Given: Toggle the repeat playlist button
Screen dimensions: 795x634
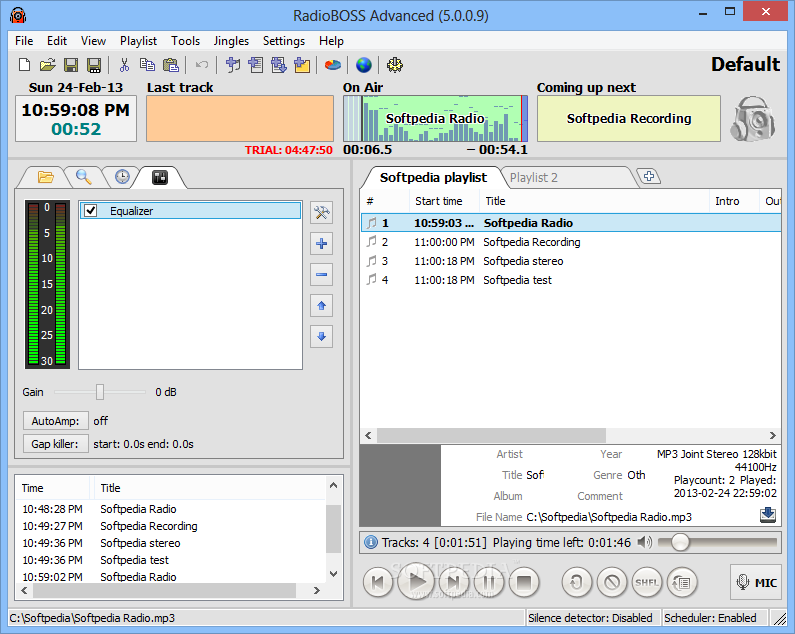Looking at the screenshot, I should click(682, 582).
